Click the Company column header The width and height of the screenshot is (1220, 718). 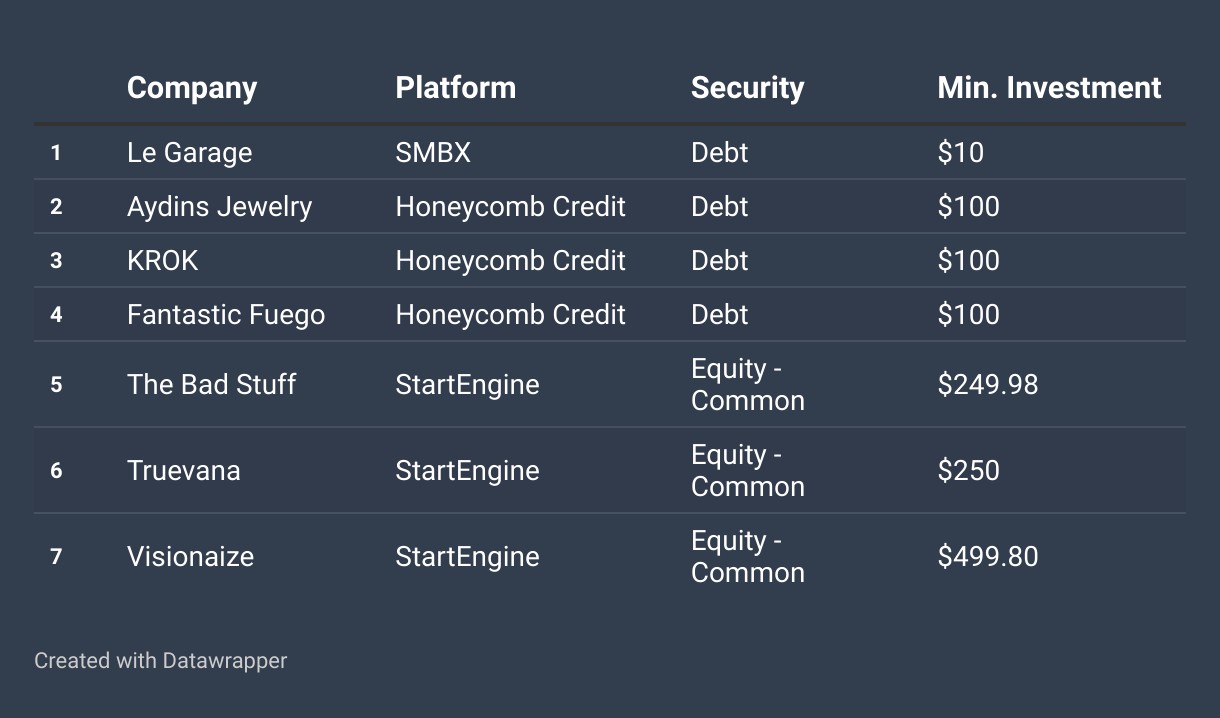[x=192, y=88]
